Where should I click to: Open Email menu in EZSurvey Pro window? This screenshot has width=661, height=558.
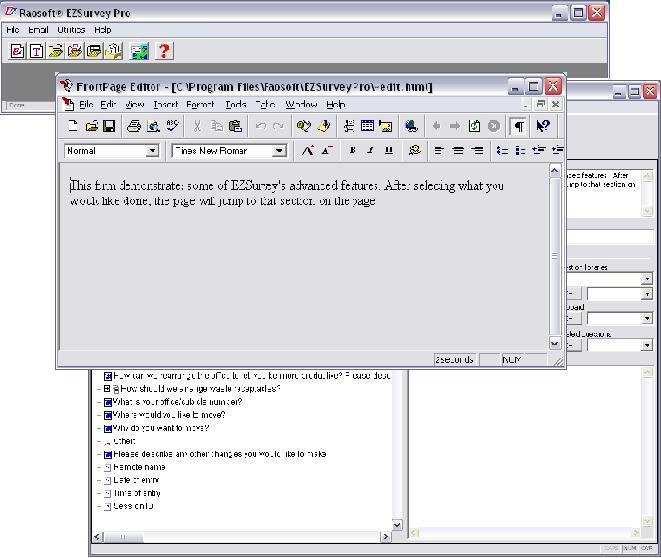tap(38, 30)
